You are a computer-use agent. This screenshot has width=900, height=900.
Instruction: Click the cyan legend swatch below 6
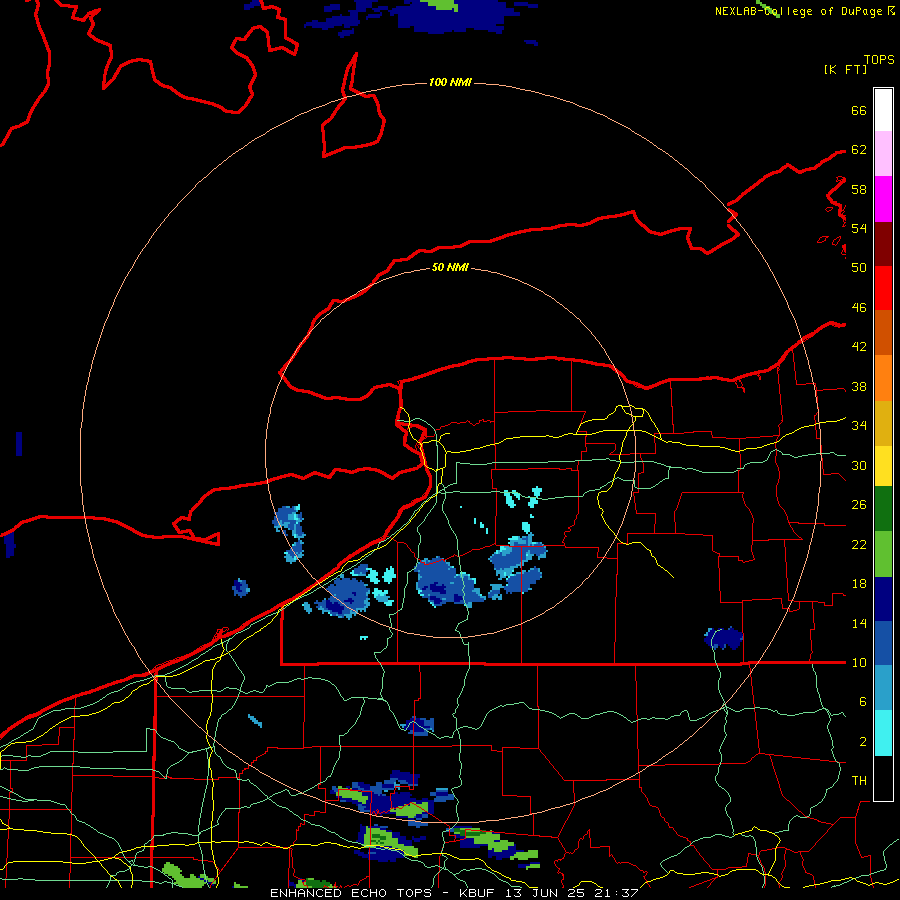(x=883, y=733)
